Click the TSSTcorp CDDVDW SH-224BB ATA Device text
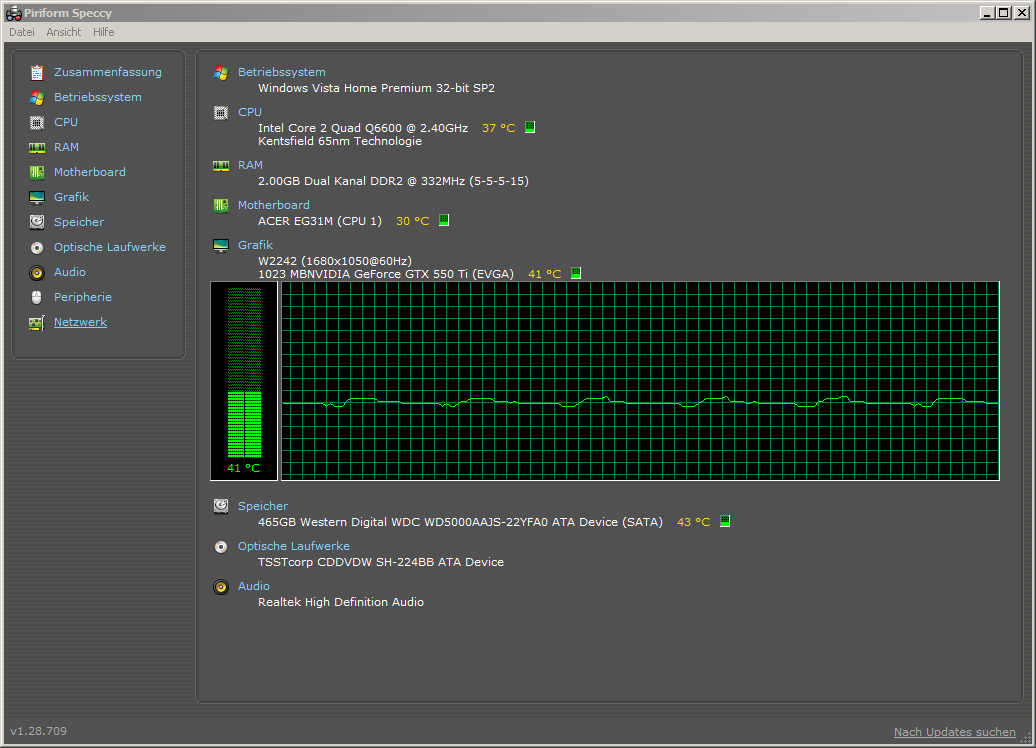1036x748 pixels. (381, 562)
